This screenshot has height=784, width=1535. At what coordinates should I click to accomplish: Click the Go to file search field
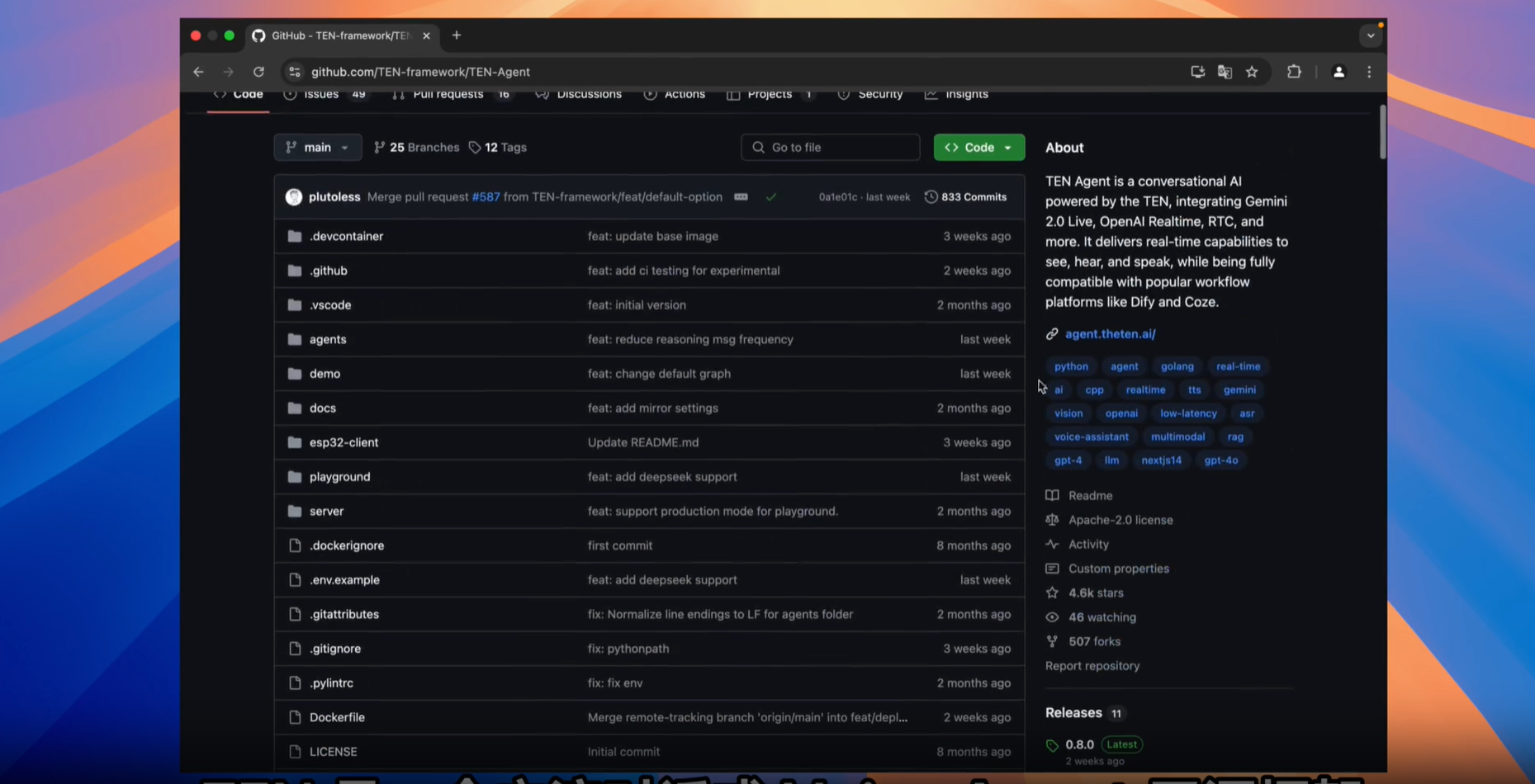coord(830,147)
